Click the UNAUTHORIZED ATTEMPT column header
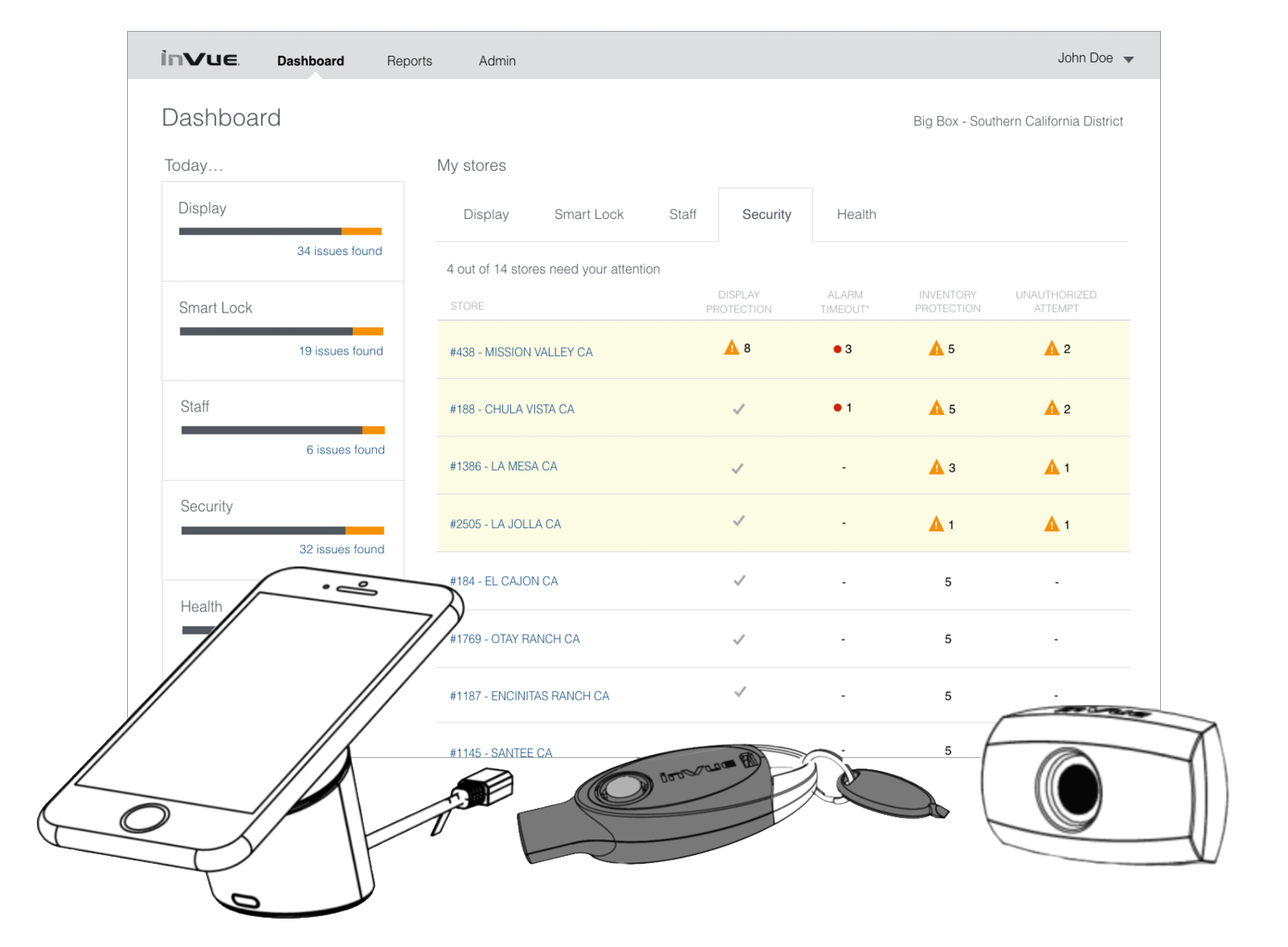This screenshot has height=947, width=1288. click(1055, 302)
